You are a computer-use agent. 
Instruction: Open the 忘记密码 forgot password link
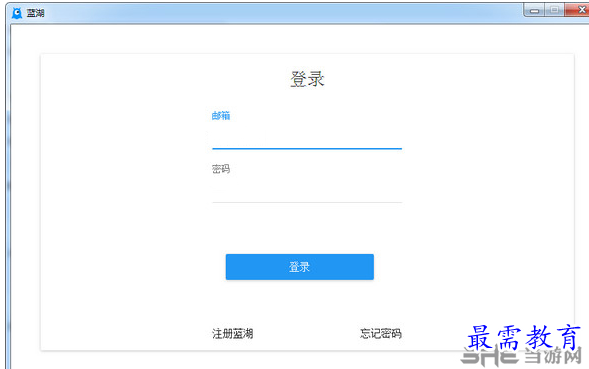(381, 333)
